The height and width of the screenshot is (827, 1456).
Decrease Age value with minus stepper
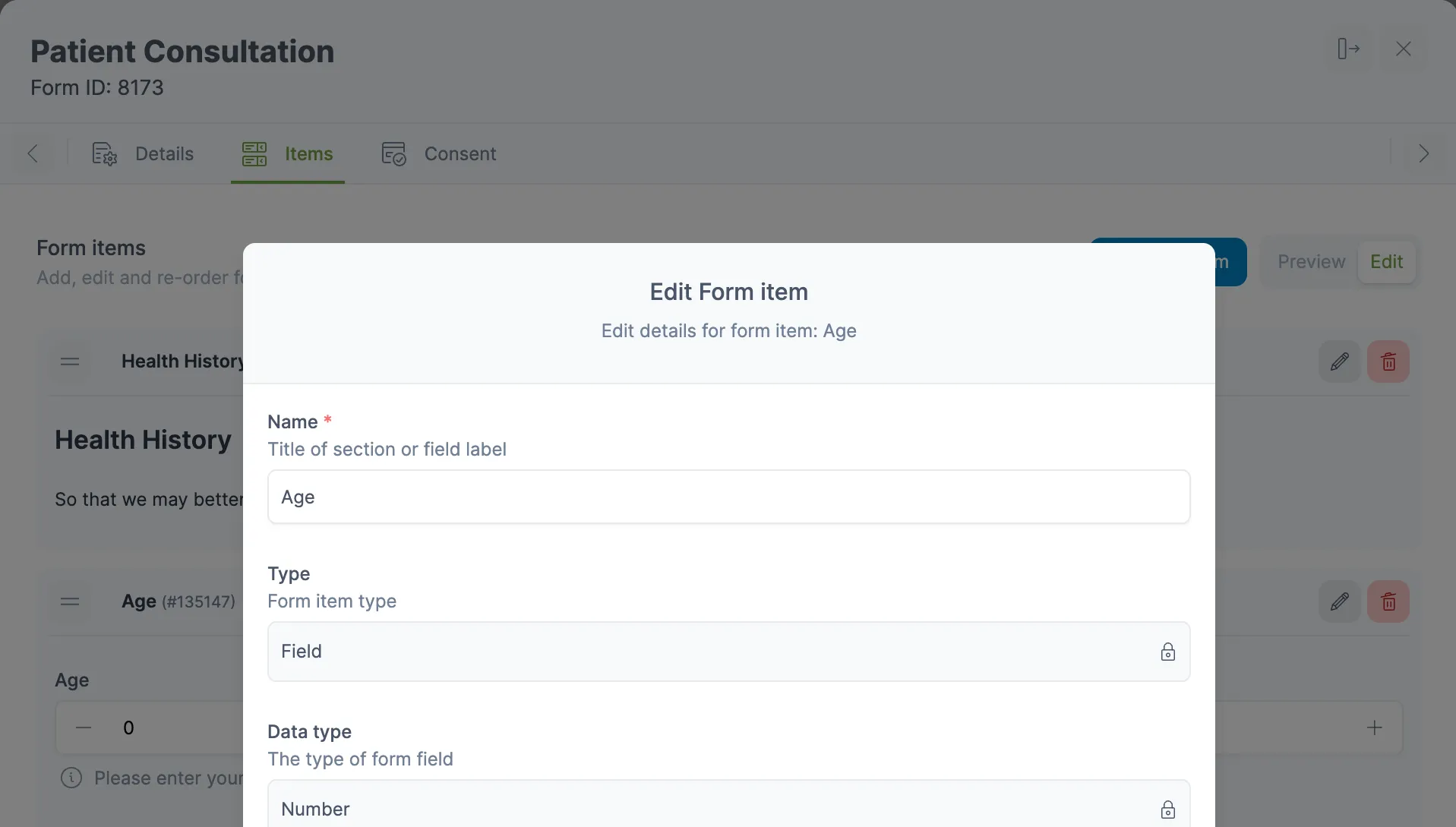[x=84, y=728]
